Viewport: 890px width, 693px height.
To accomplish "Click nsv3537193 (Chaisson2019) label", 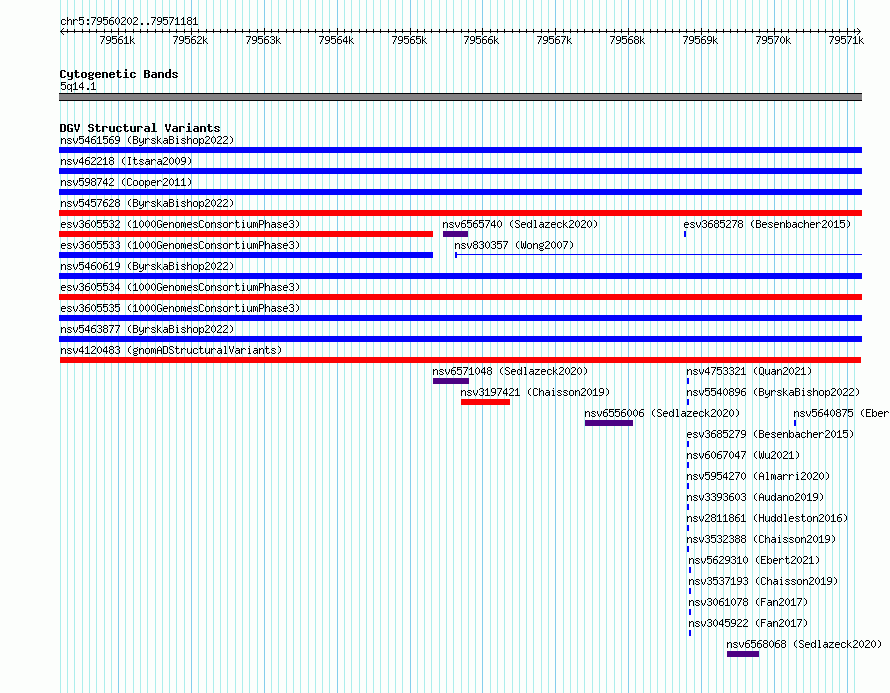I will tap(763, 581).
